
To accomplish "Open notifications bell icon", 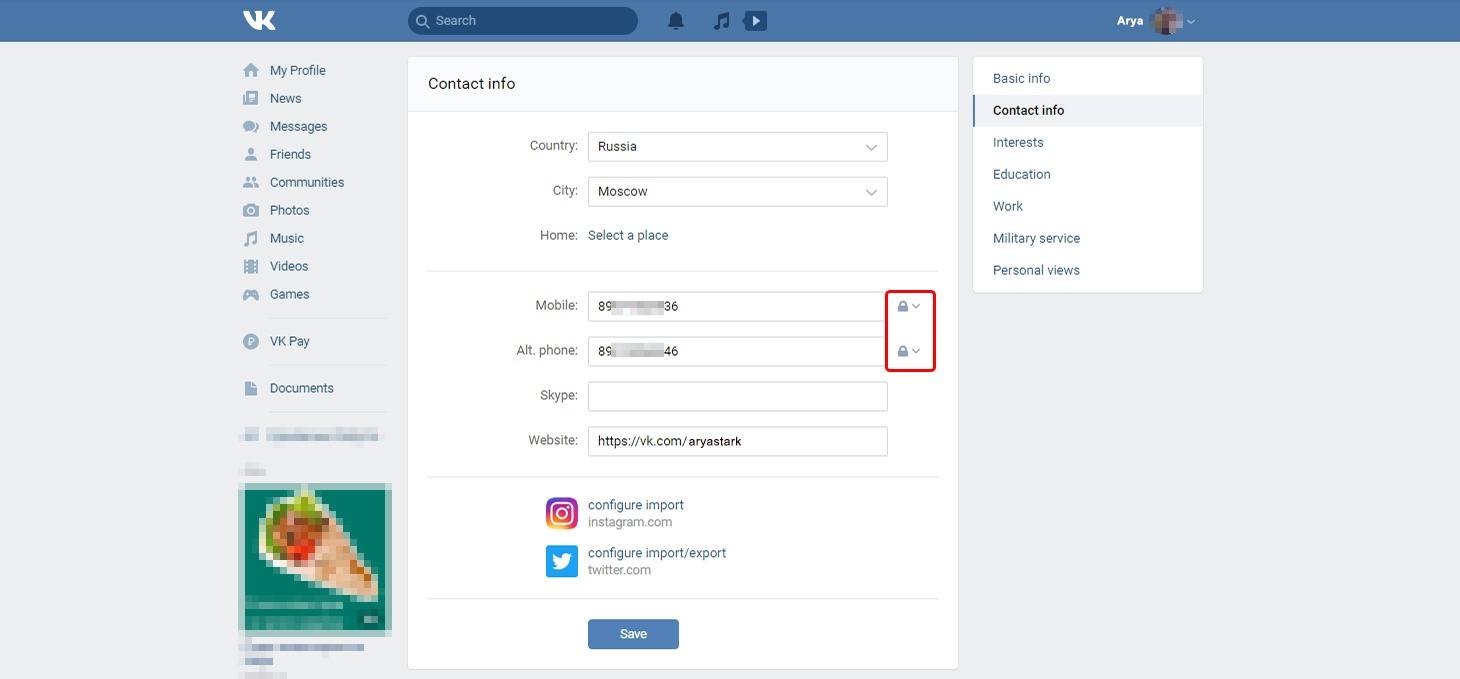I will [x=676, y=20].
